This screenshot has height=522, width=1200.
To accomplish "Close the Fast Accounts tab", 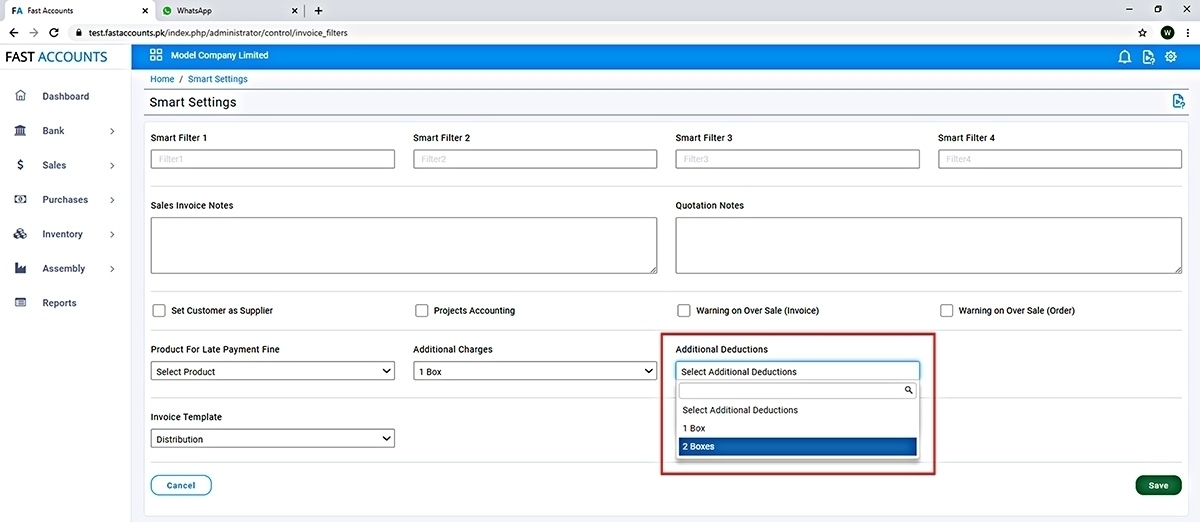I will (146, 10).
